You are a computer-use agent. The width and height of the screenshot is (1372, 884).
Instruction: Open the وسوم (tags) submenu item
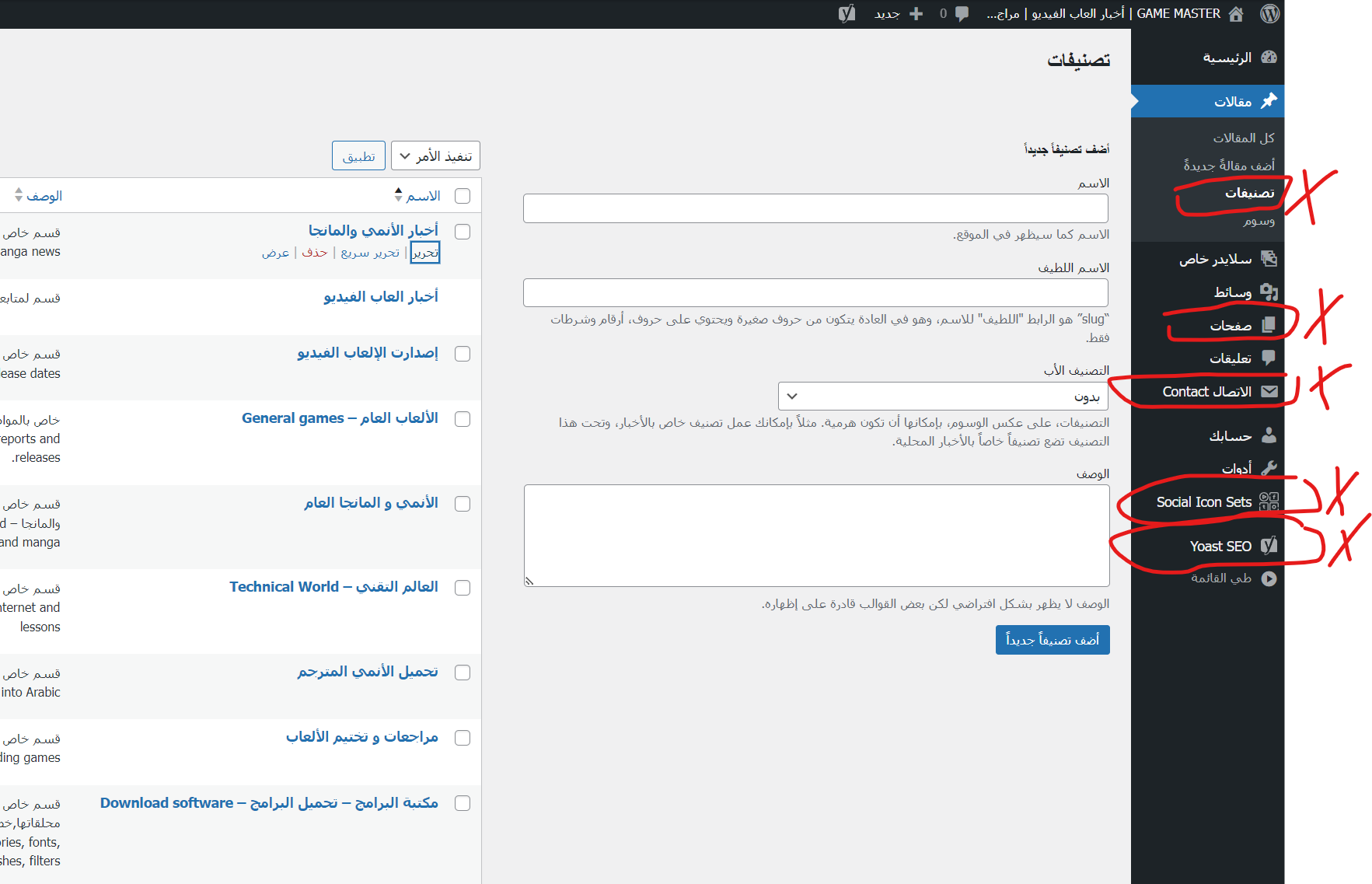pyautogui.click(x=1259, y=222)
